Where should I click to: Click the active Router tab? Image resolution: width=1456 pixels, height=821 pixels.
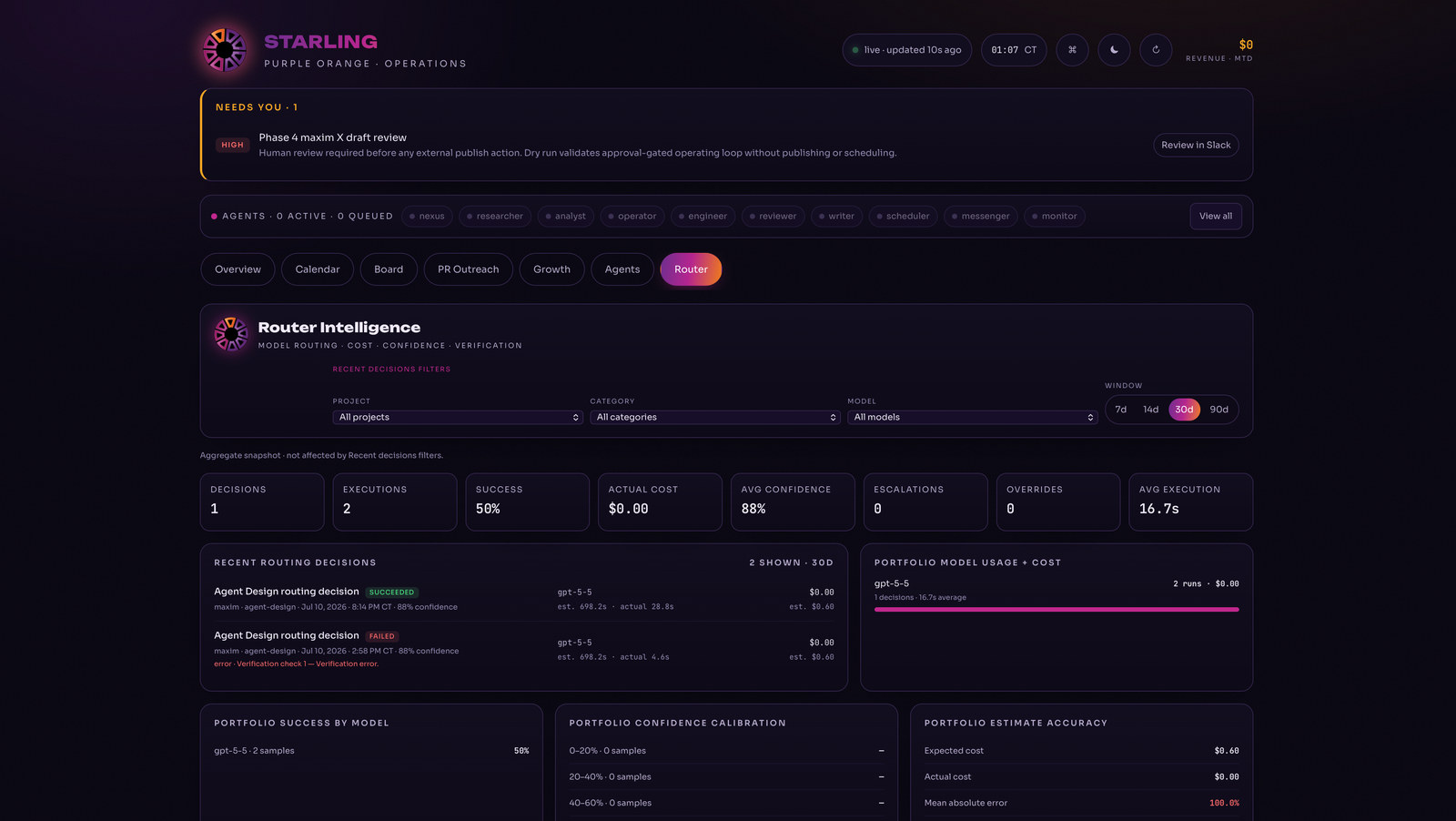(691, 269)
